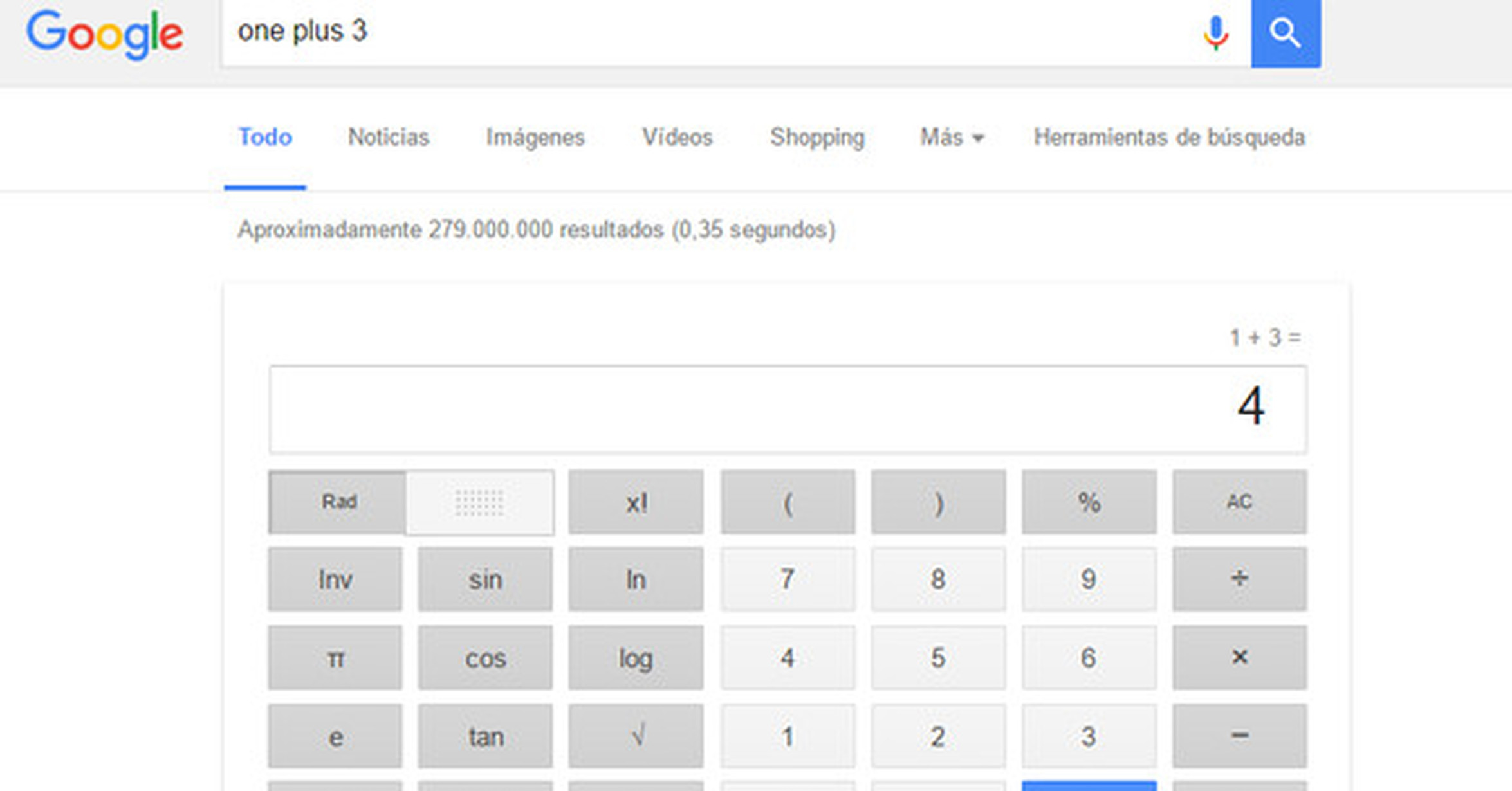Click the search box containing 'one plus 3'
The image size is (1512, 791).
coord(708,32)
